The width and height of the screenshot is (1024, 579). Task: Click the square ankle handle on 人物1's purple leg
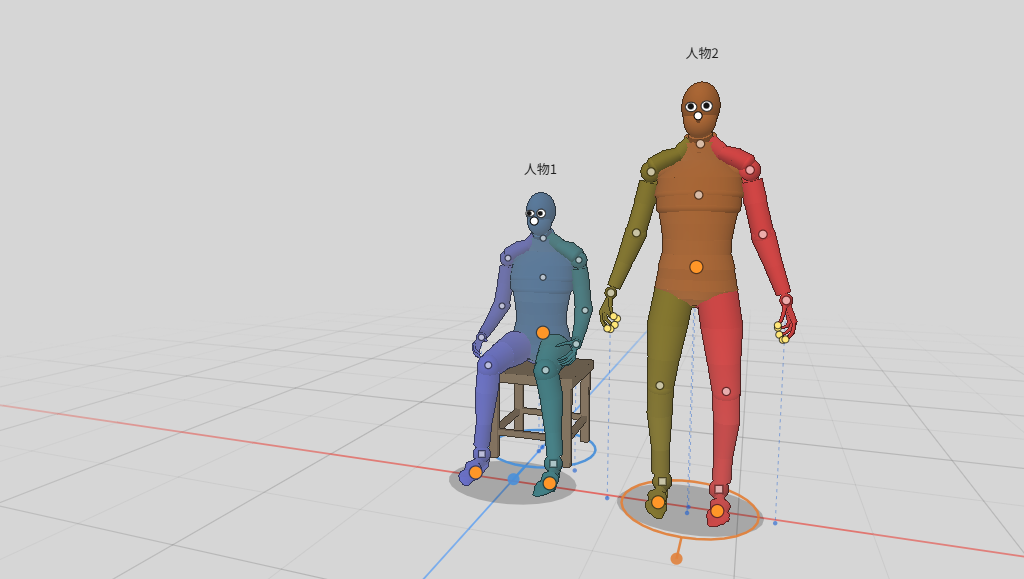click(482, 454)
